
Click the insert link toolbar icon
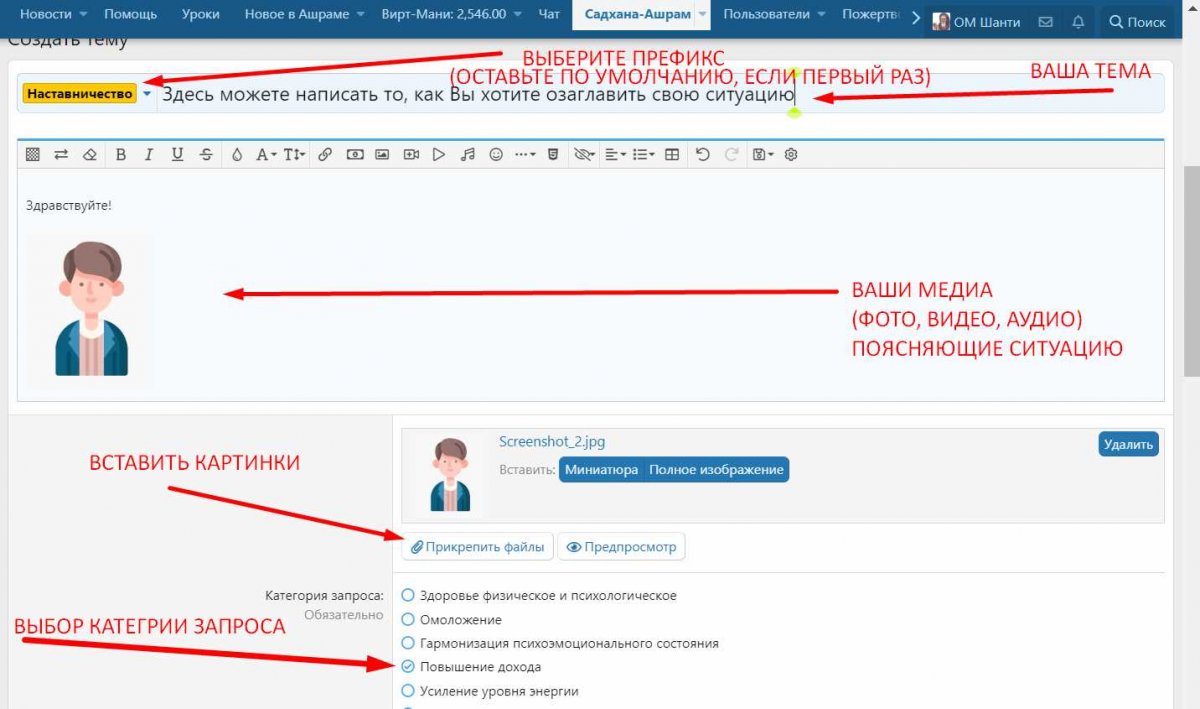[x=325, y=155]
